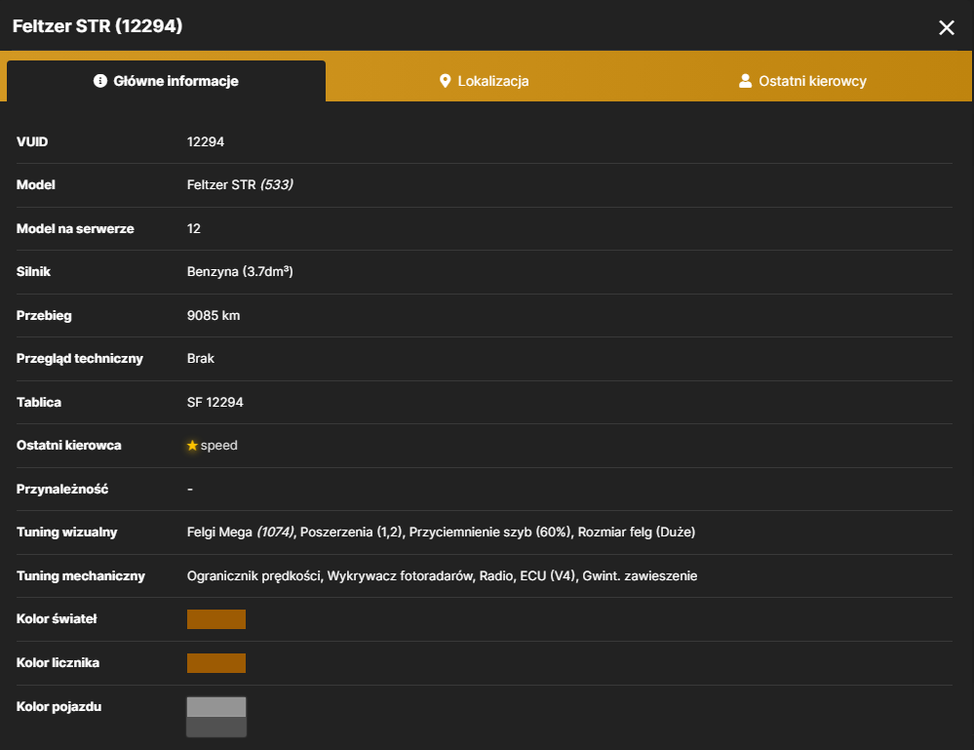Click the info icon in Główne informacje tab
The height and width of the screenshot is (750, 974).
pyautogui.click(x=100, y=81)
